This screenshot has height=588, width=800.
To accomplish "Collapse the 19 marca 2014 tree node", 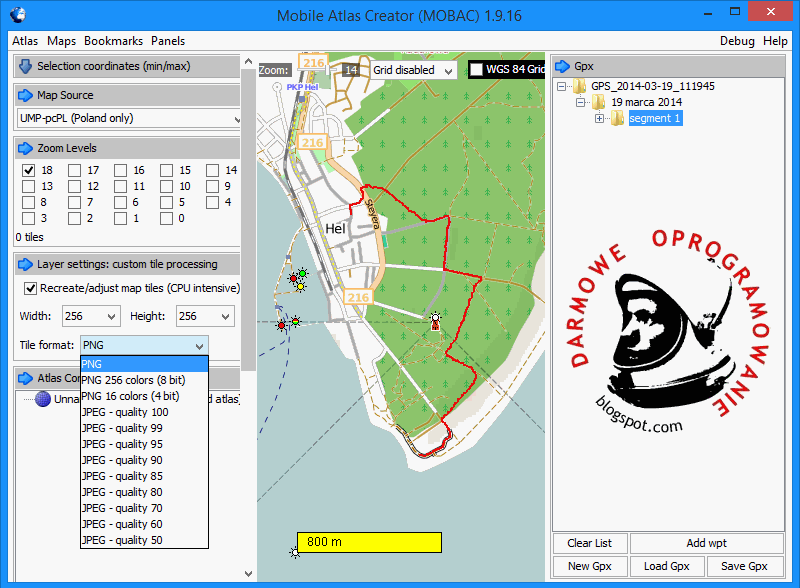I will pyautogui.click(x=580, y=102).
